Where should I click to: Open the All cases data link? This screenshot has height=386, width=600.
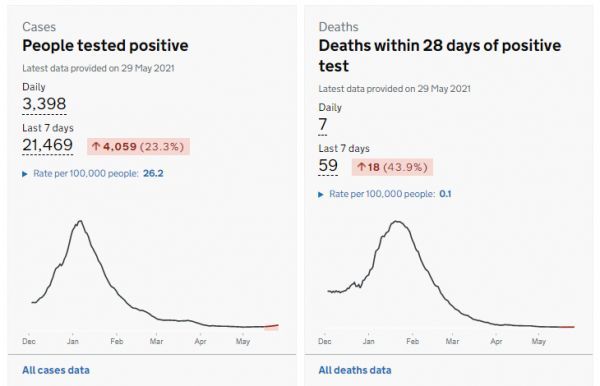(56, 370)
